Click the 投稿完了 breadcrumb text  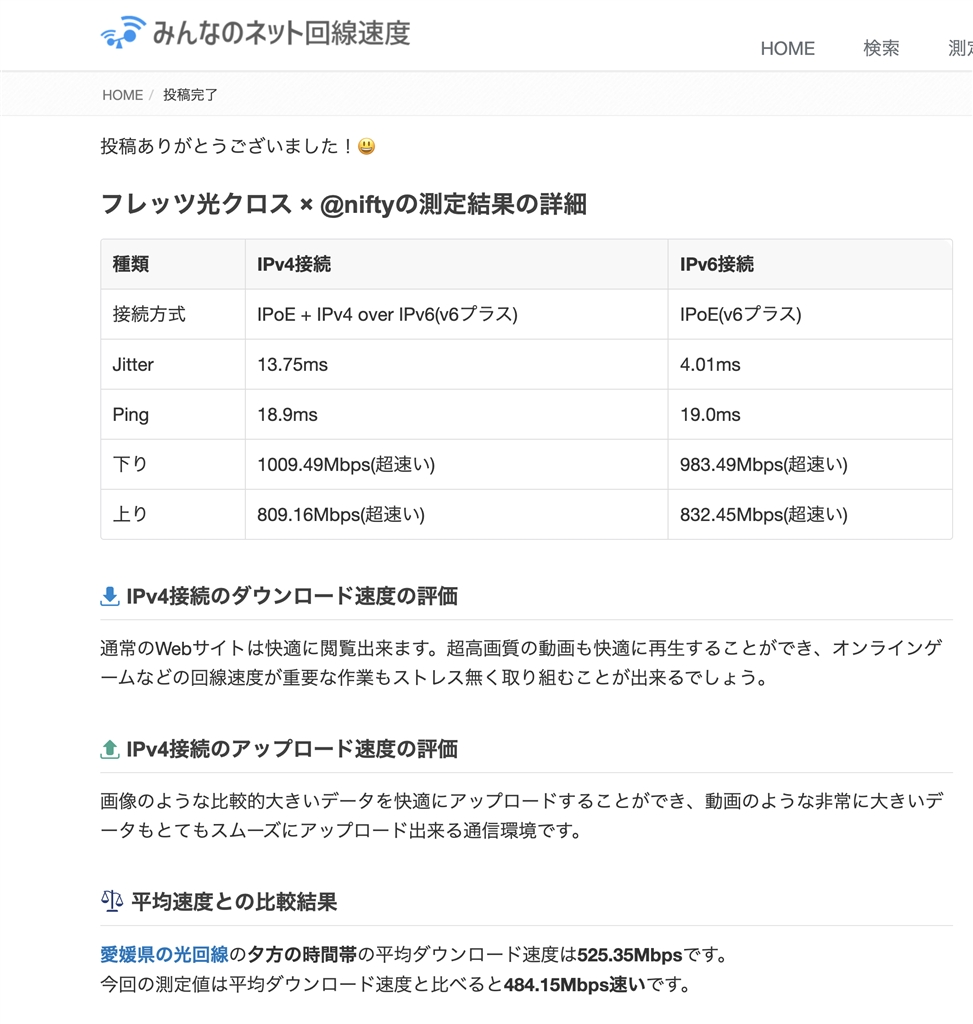pyautogui.click(x=190, y=95)
